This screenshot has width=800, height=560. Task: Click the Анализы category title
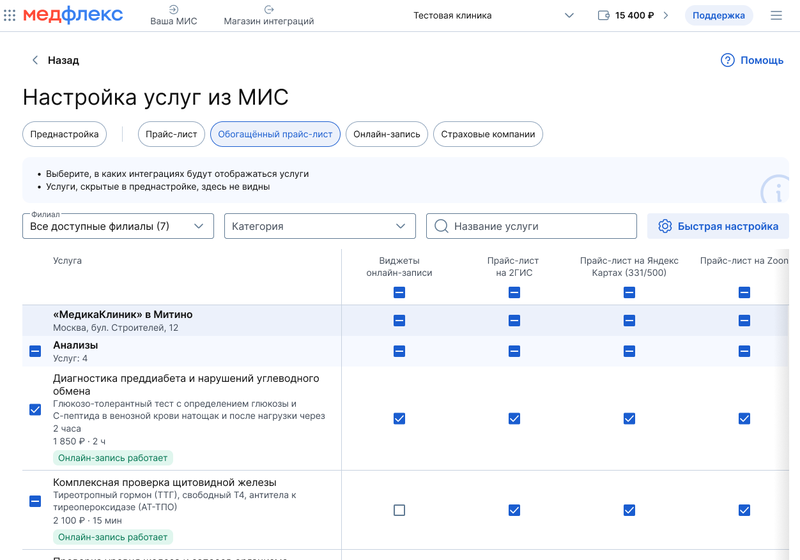click(76, 345)
